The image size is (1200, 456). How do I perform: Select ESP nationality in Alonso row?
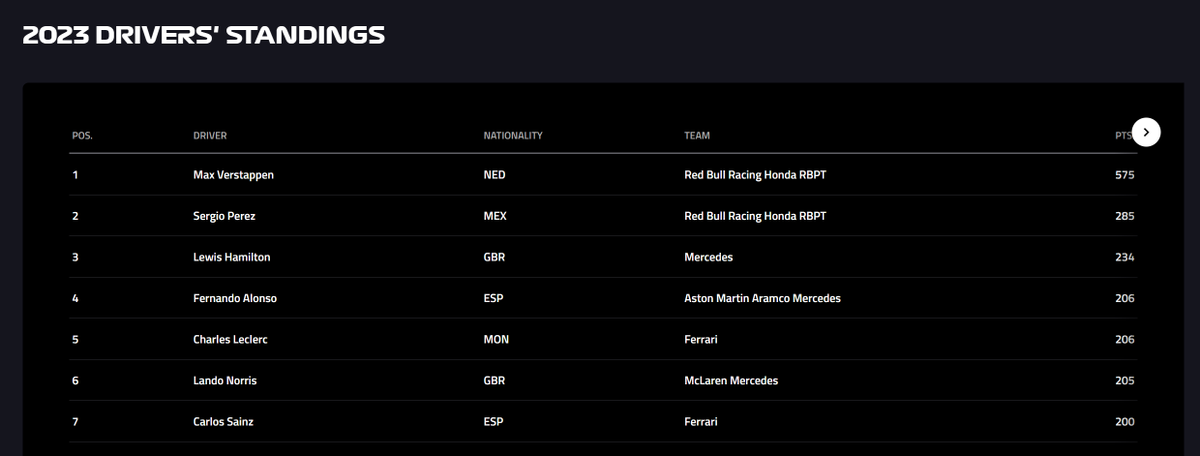[x=495, y=298]
